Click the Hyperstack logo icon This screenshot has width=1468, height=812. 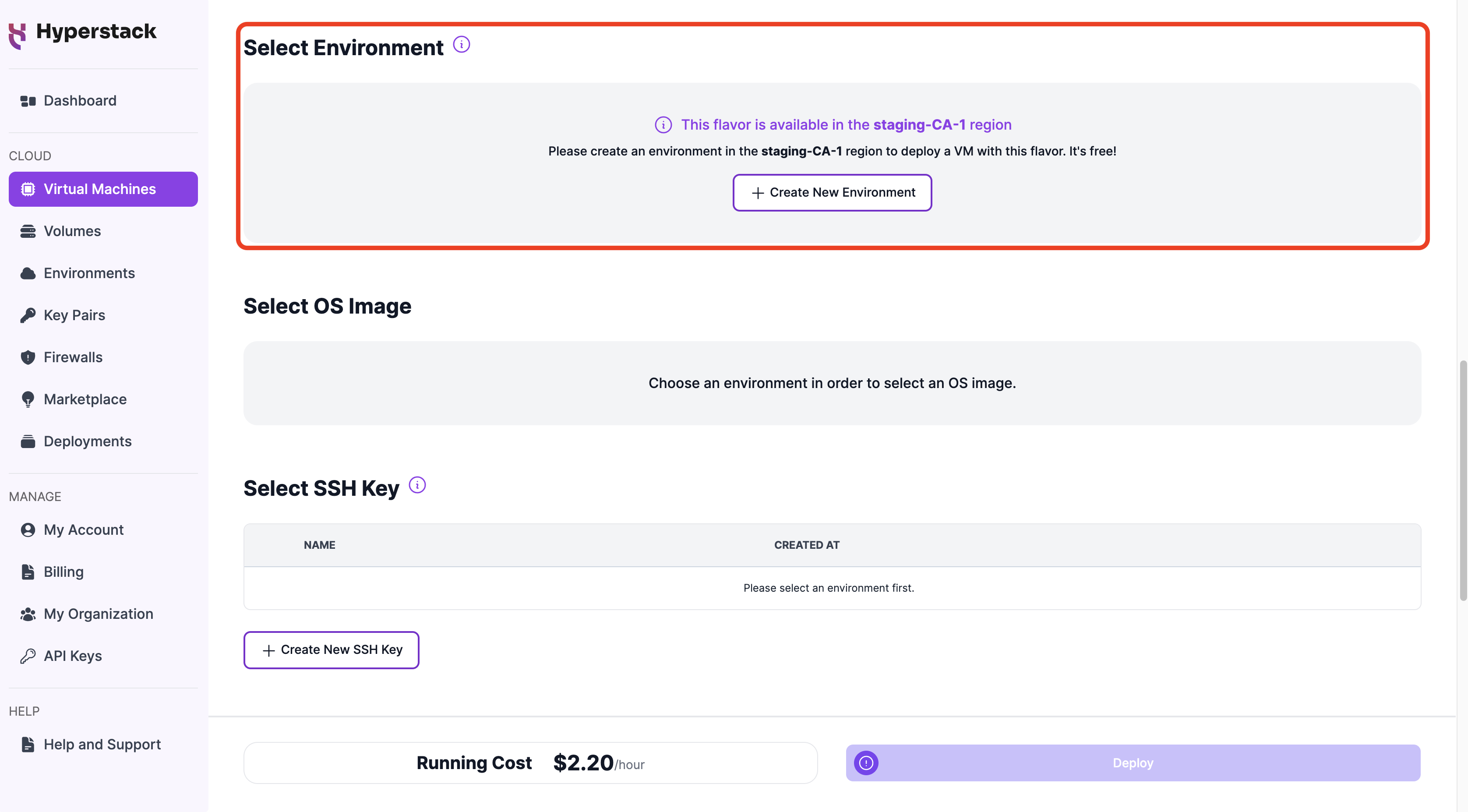18,35
